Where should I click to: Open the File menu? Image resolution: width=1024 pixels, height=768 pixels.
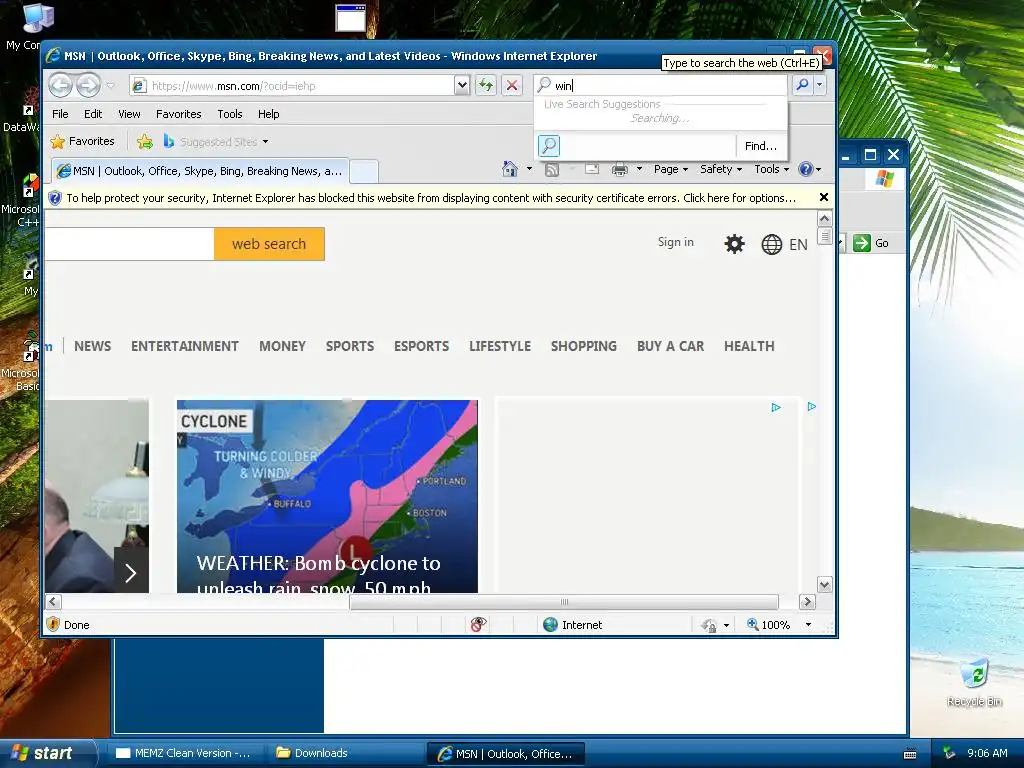tap(60, 114)
